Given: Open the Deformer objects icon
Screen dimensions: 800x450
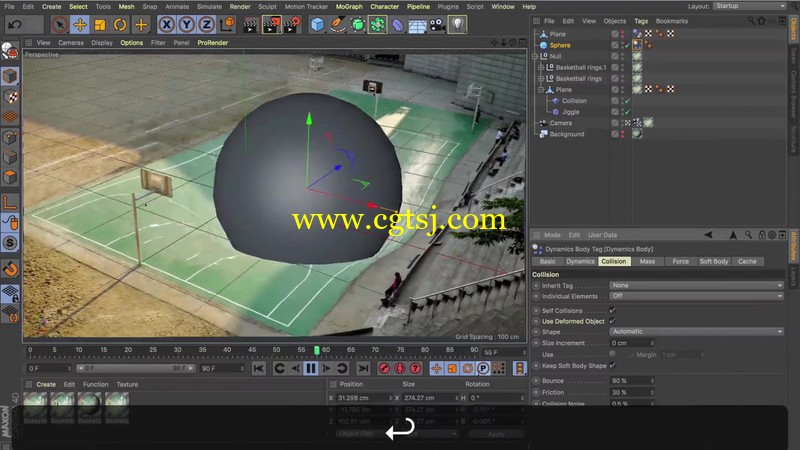Looking at the screenshot, I should [397, 24].
